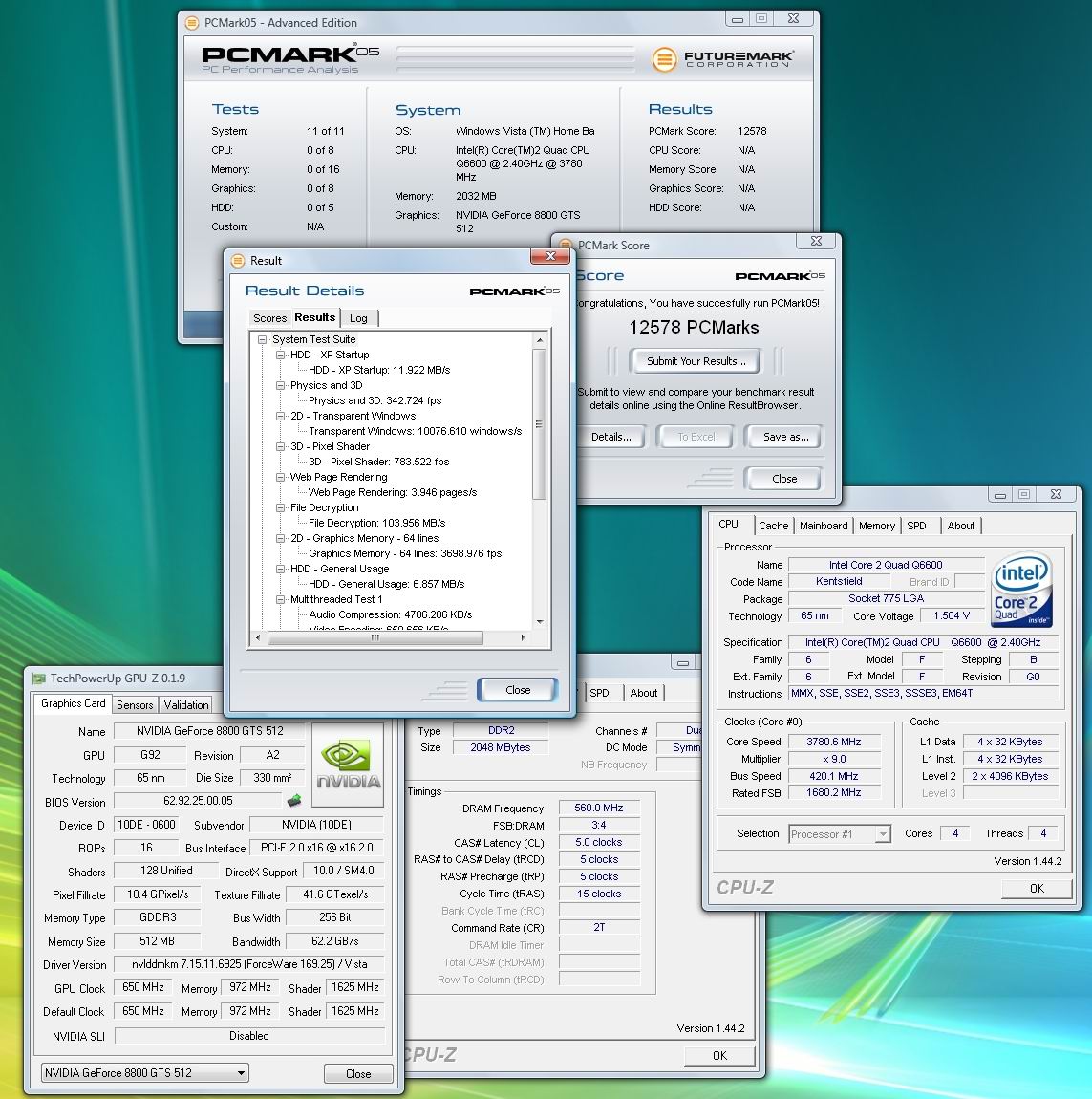The image size is (1092, 1099).
Task: Click the BIOS save chip icon in GPU-Z
Action: 294,800
